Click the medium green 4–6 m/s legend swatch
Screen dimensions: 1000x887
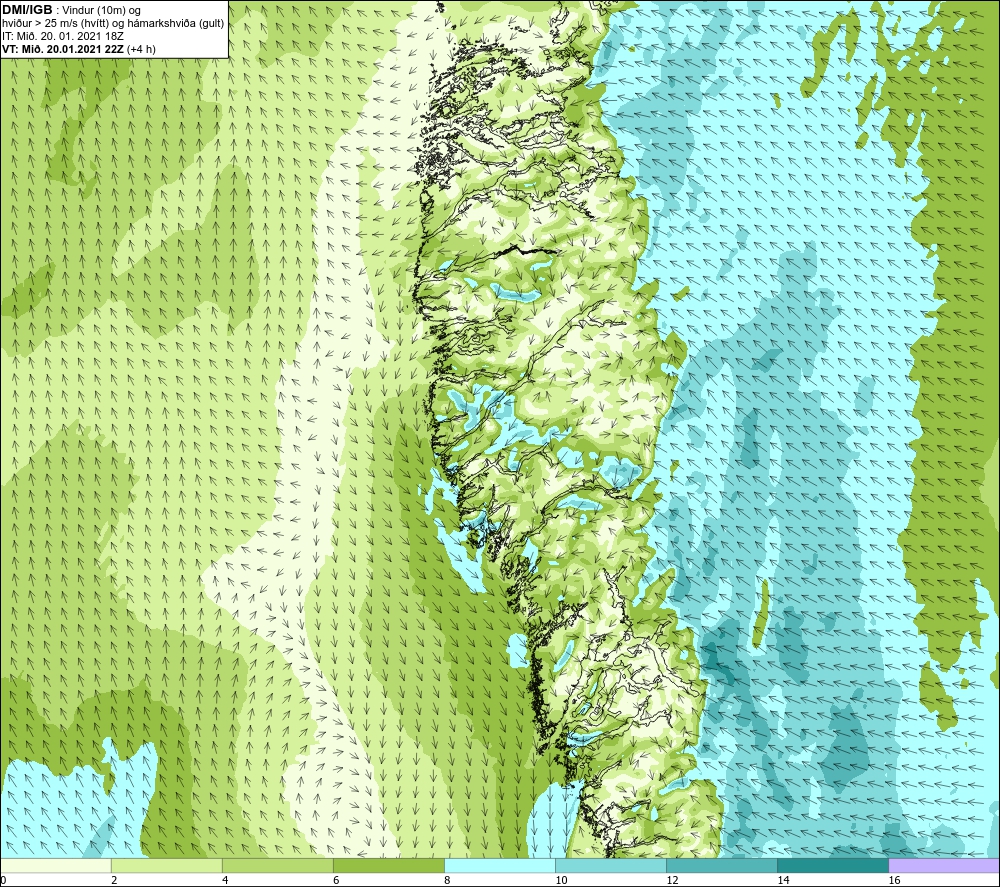[x=278, y=865]
